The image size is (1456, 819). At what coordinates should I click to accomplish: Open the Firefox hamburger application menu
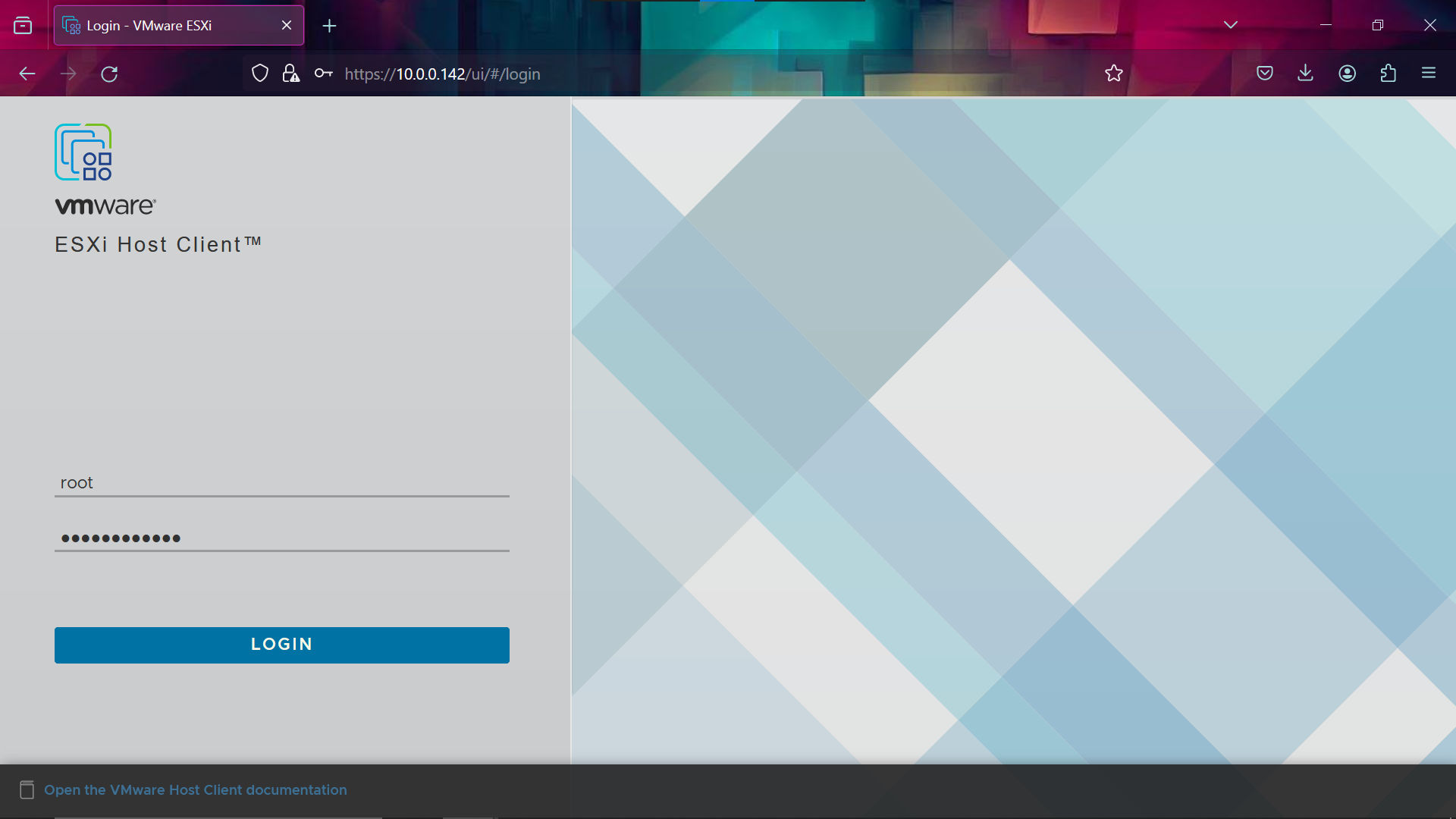click(1429, 74)
